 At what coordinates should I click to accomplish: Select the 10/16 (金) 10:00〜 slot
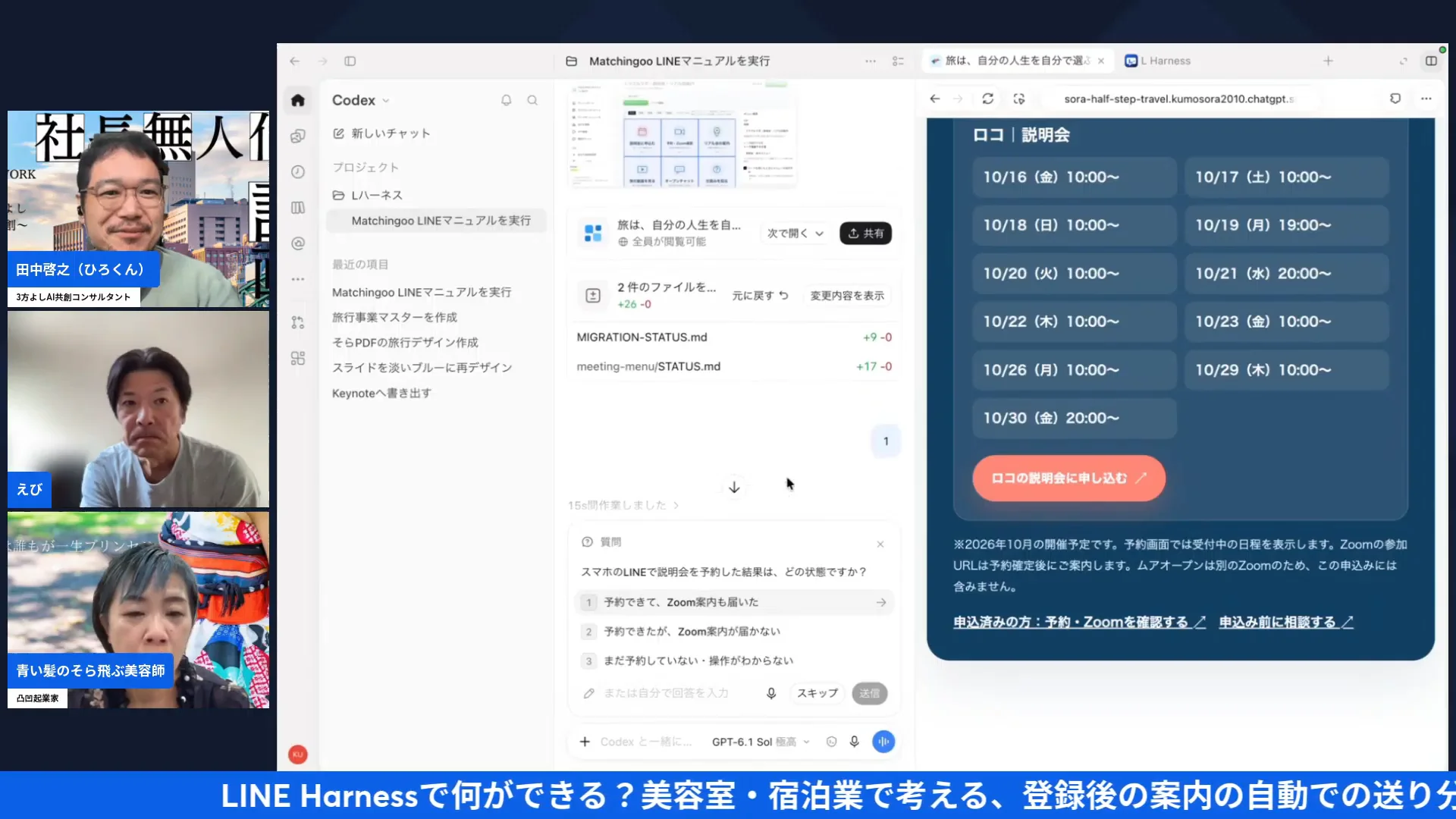pos(1075,177)
